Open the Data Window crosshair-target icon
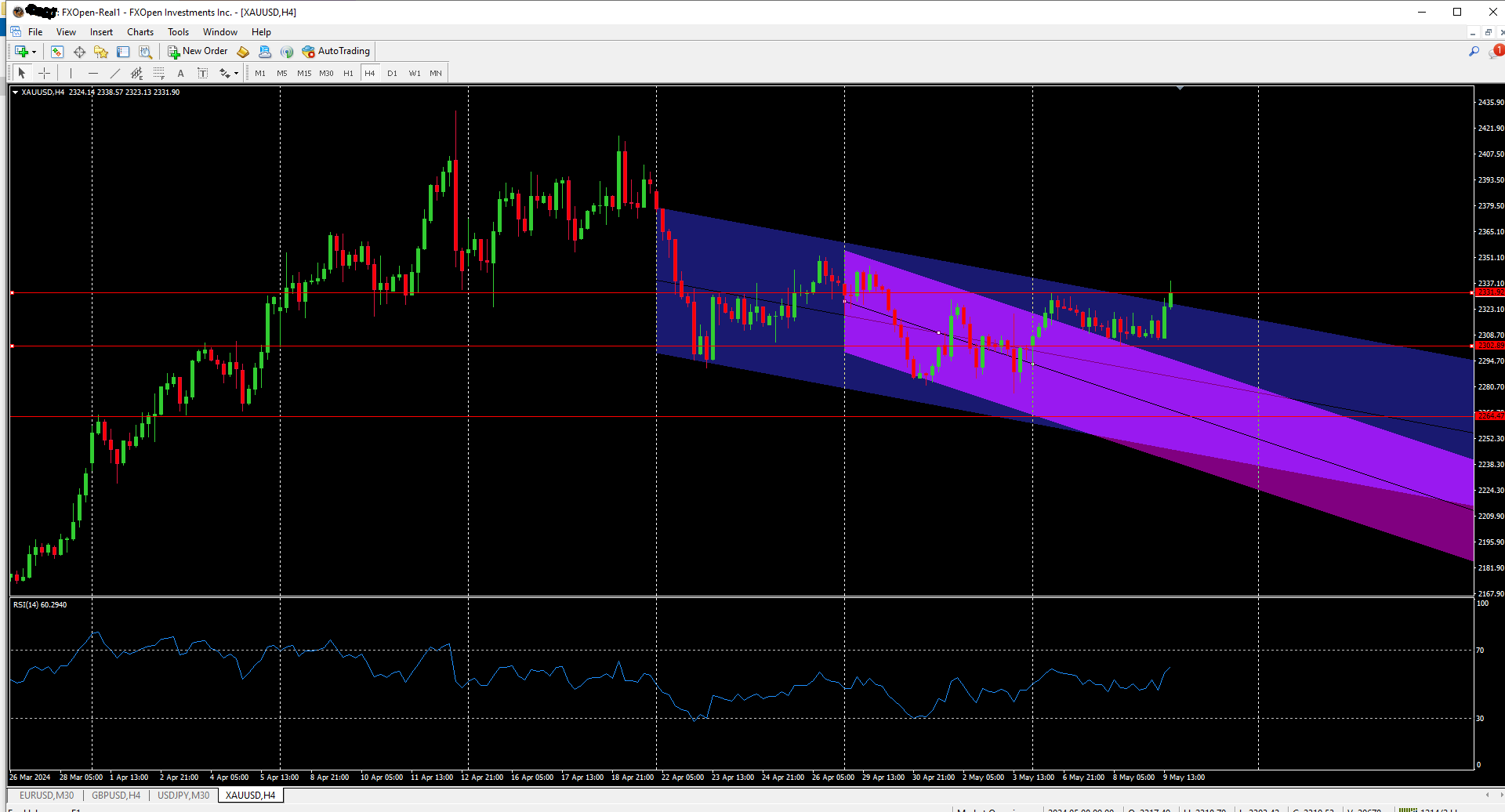 [x=79, y=52]
